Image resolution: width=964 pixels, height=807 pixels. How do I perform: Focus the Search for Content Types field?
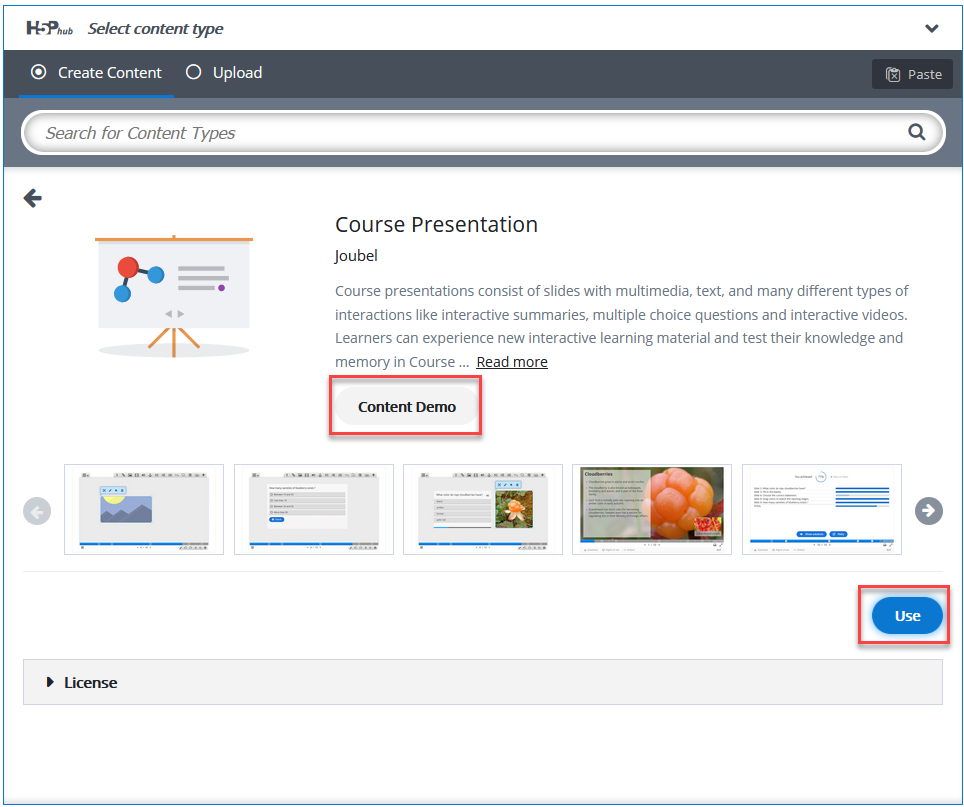coord(483,133)
